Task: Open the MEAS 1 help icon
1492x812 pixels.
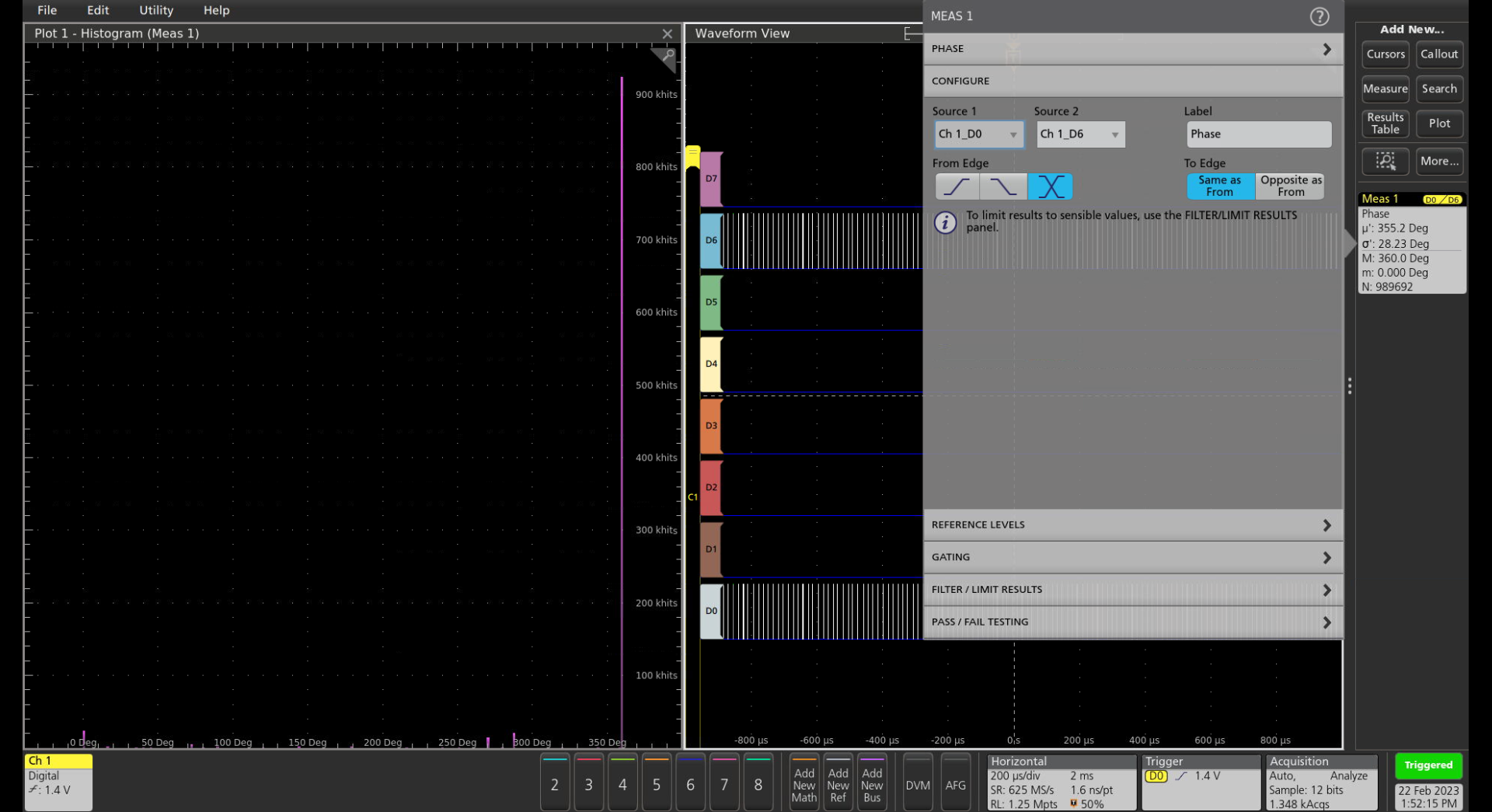Action: coord(1319,16)
